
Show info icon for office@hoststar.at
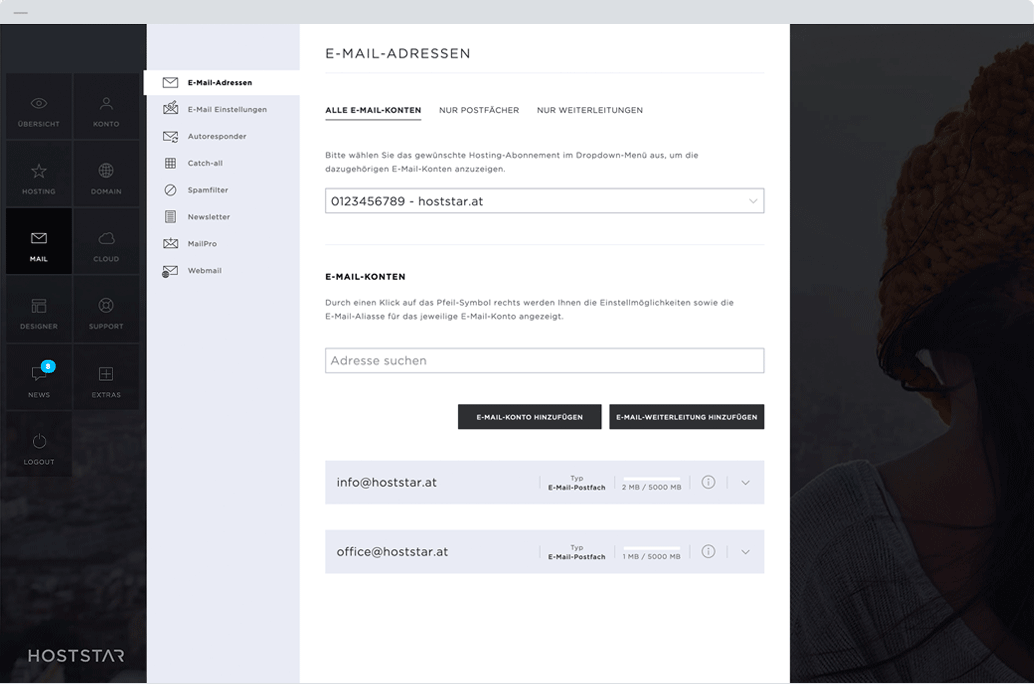pyautogui.click(x=708, y=552)
